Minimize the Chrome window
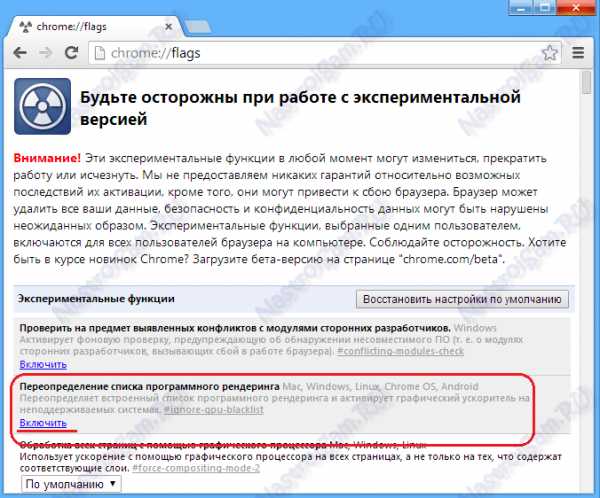This screenshot has width=600, height=498. tap(520, 7)
